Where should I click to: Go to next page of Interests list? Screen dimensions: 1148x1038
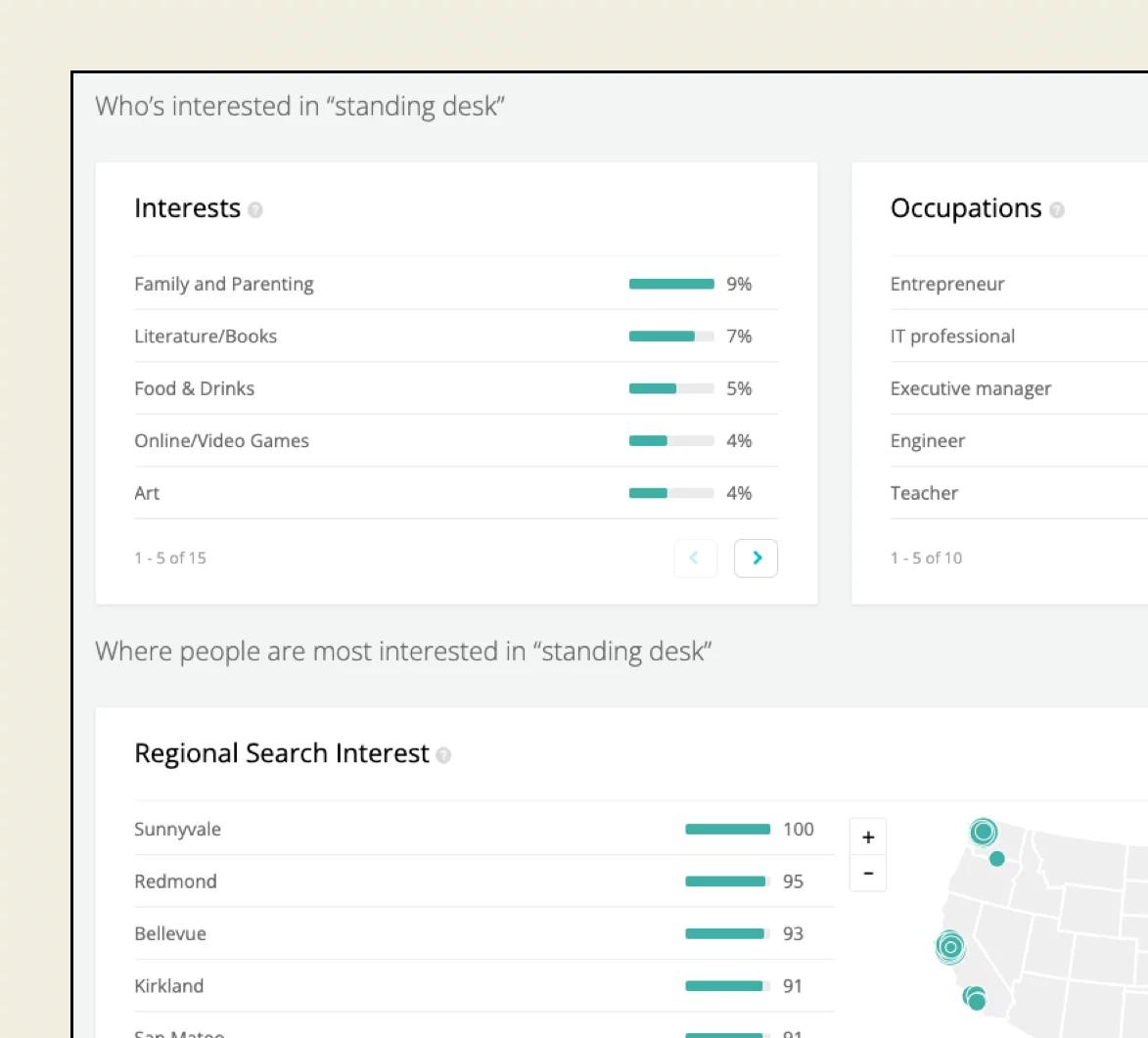756,559
